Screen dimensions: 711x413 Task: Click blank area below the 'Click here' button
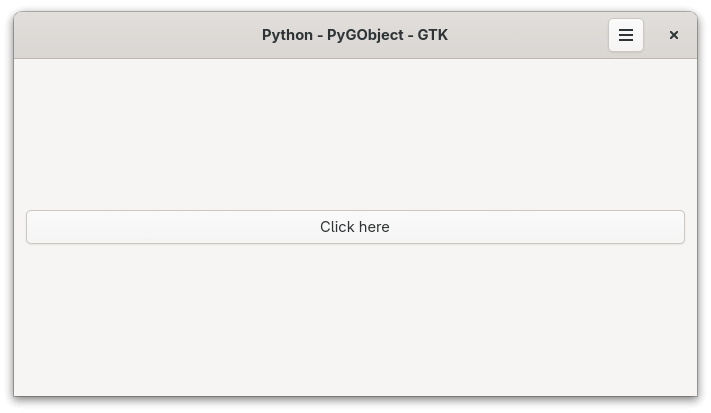click(355, 320)
